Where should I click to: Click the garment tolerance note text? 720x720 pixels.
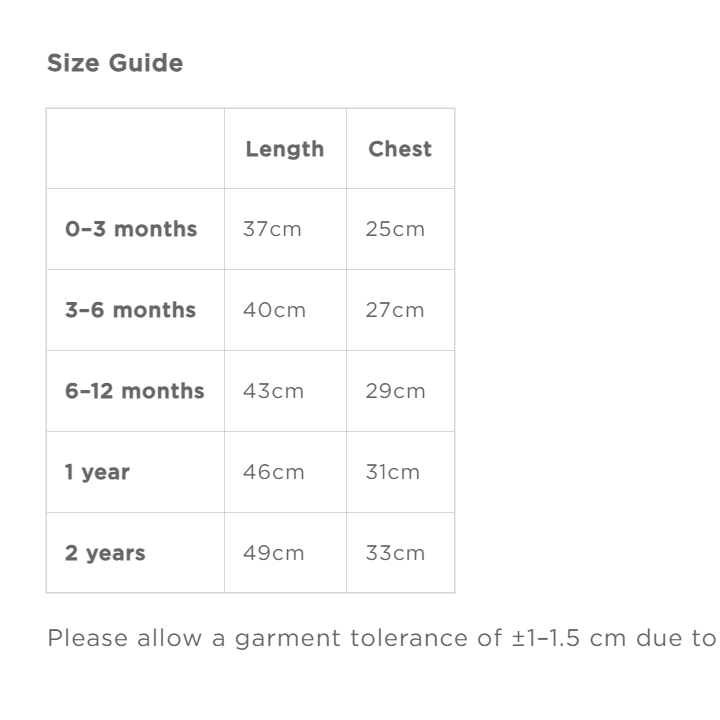382,638
